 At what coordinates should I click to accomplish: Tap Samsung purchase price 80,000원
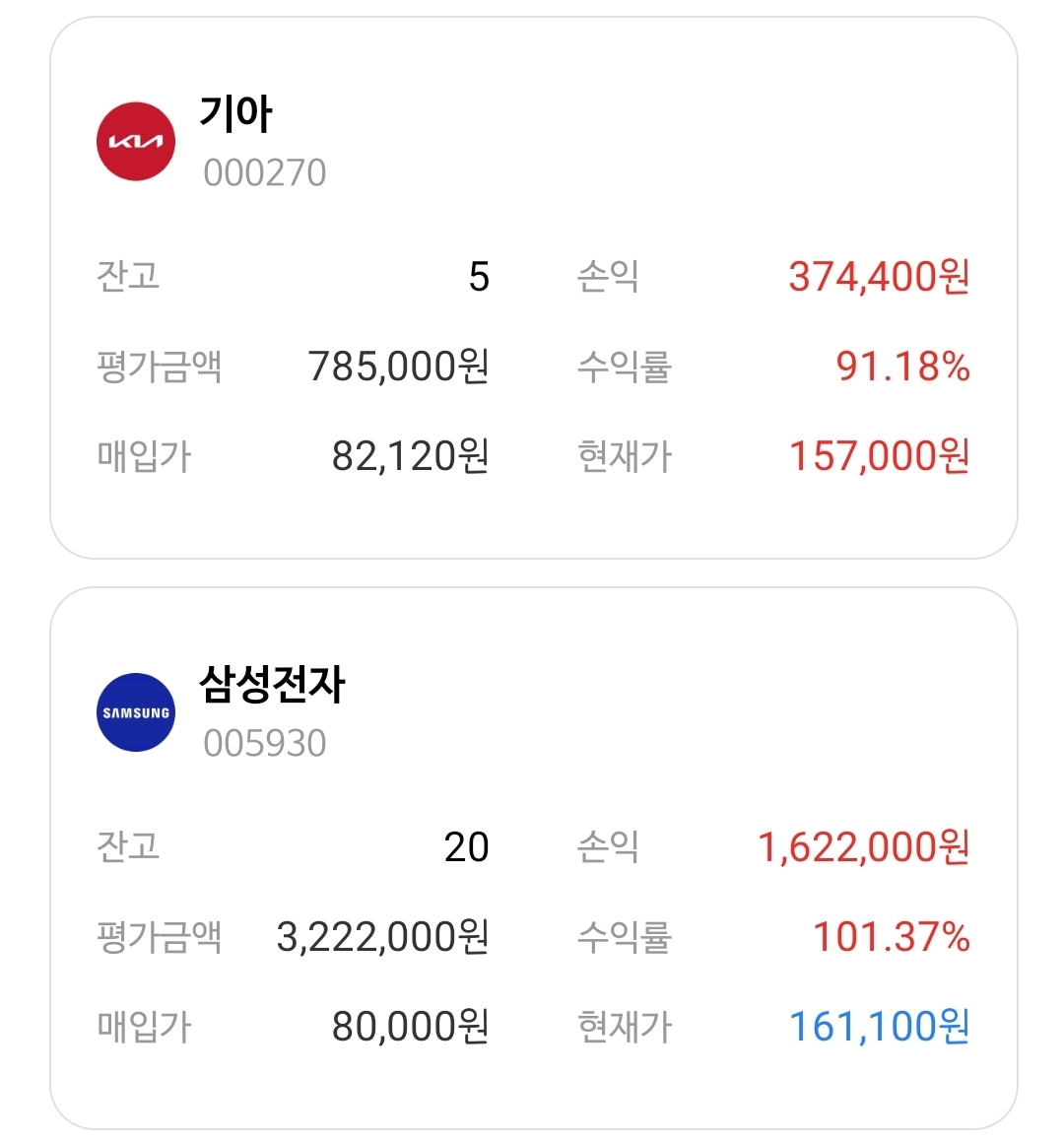[410, 1027]
